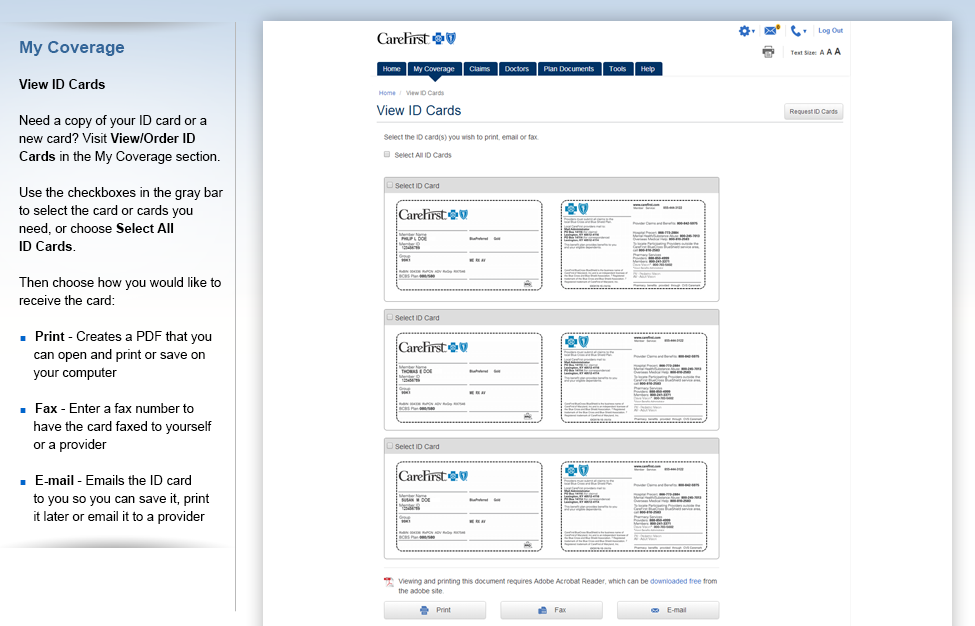
Task: Click the Print button below the cards
Action: pyautogui.click(x=435, y=610)
